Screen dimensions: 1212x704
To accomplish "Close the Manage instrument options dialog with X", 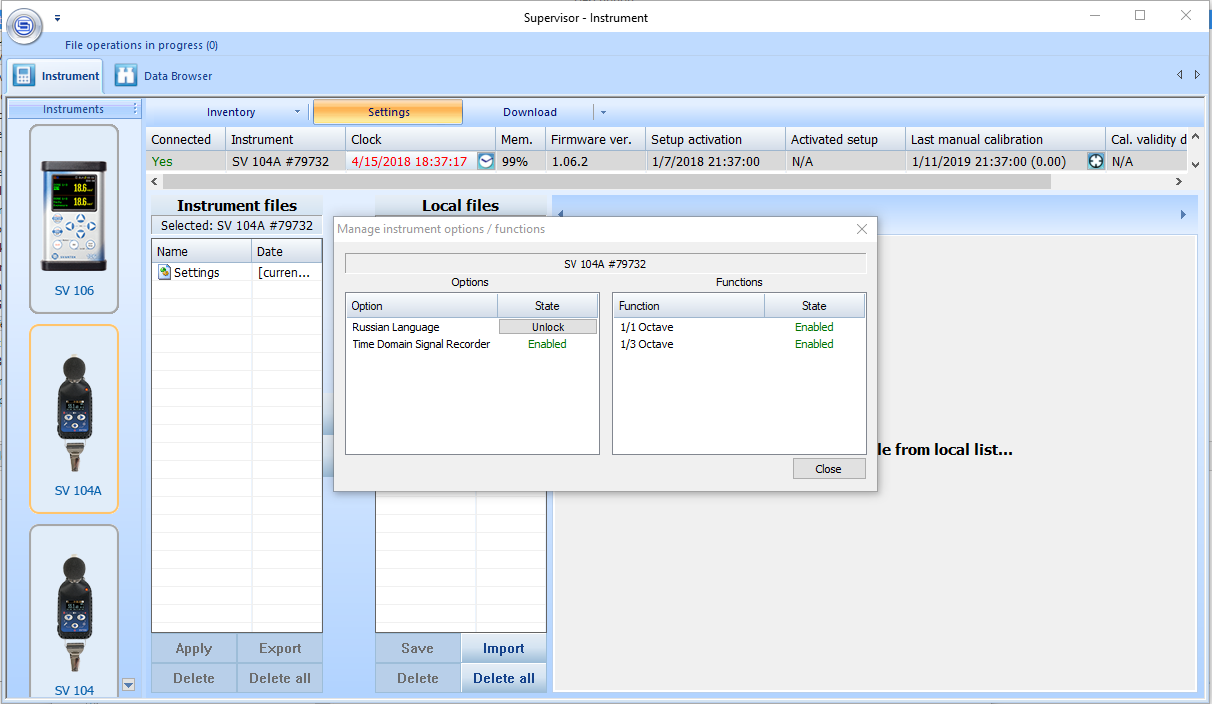I will click(862, 229).
